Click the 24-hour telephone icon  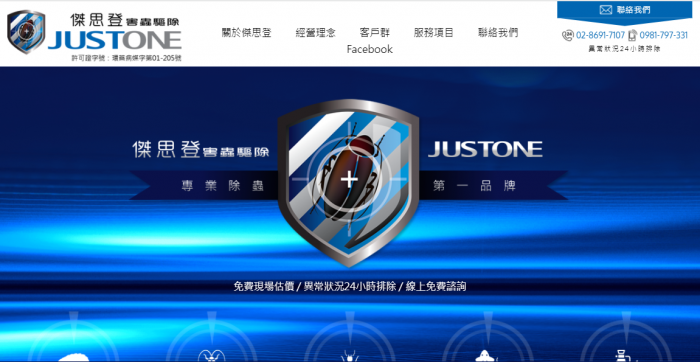click(568, 35)
